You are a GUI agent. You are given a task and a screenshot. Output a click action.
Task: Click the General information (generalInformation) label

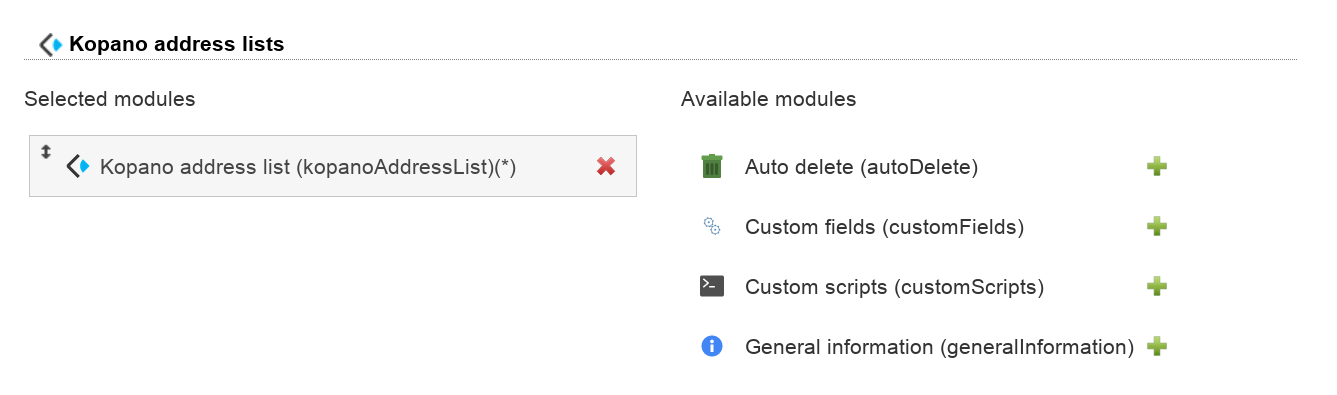[940, 347]
